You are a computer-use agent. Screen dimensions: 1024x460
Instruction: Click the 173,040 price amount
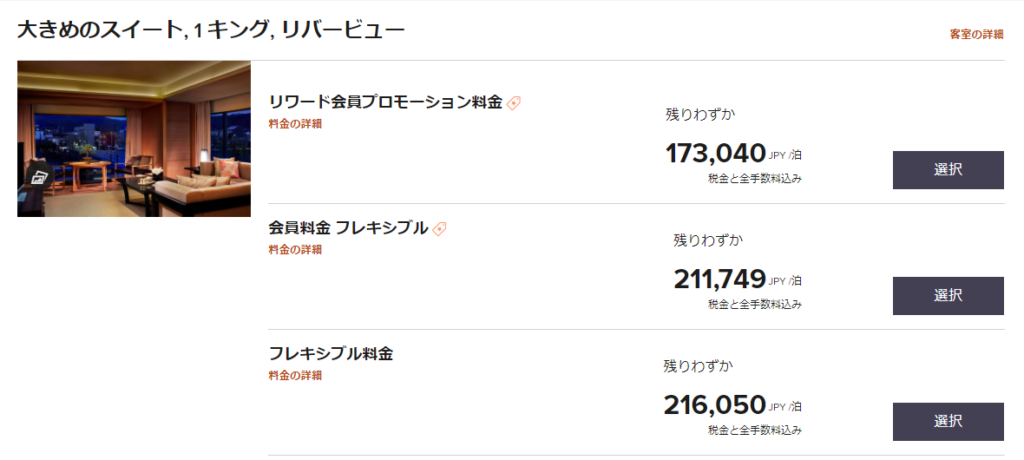tap(716, 154)
